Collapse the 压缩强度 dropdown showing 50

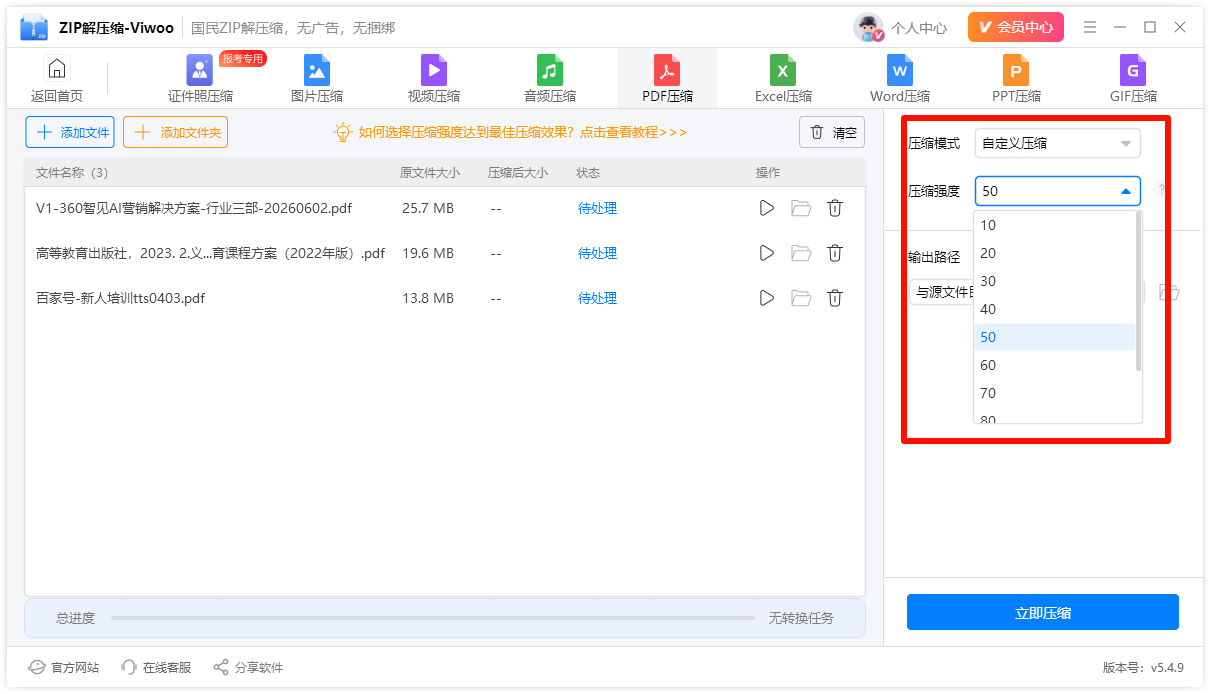[x=1058, y=191]
